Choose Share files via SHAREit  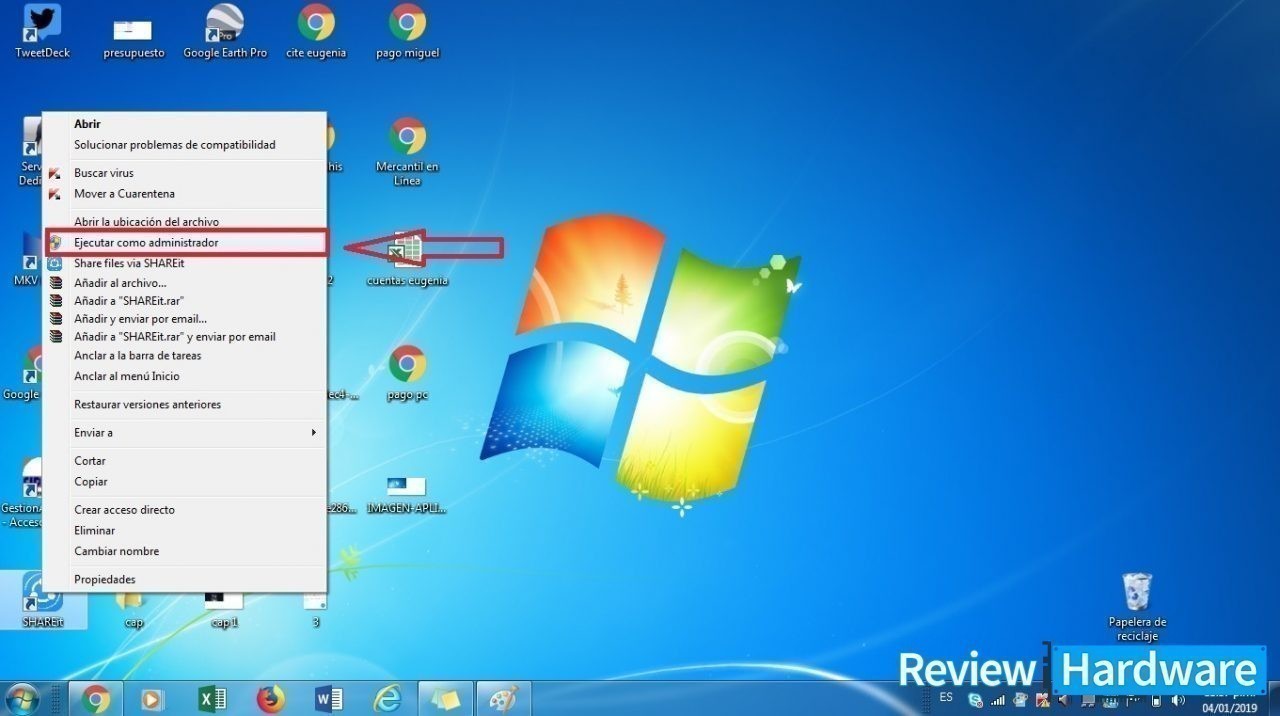click(x=186, y=264)
